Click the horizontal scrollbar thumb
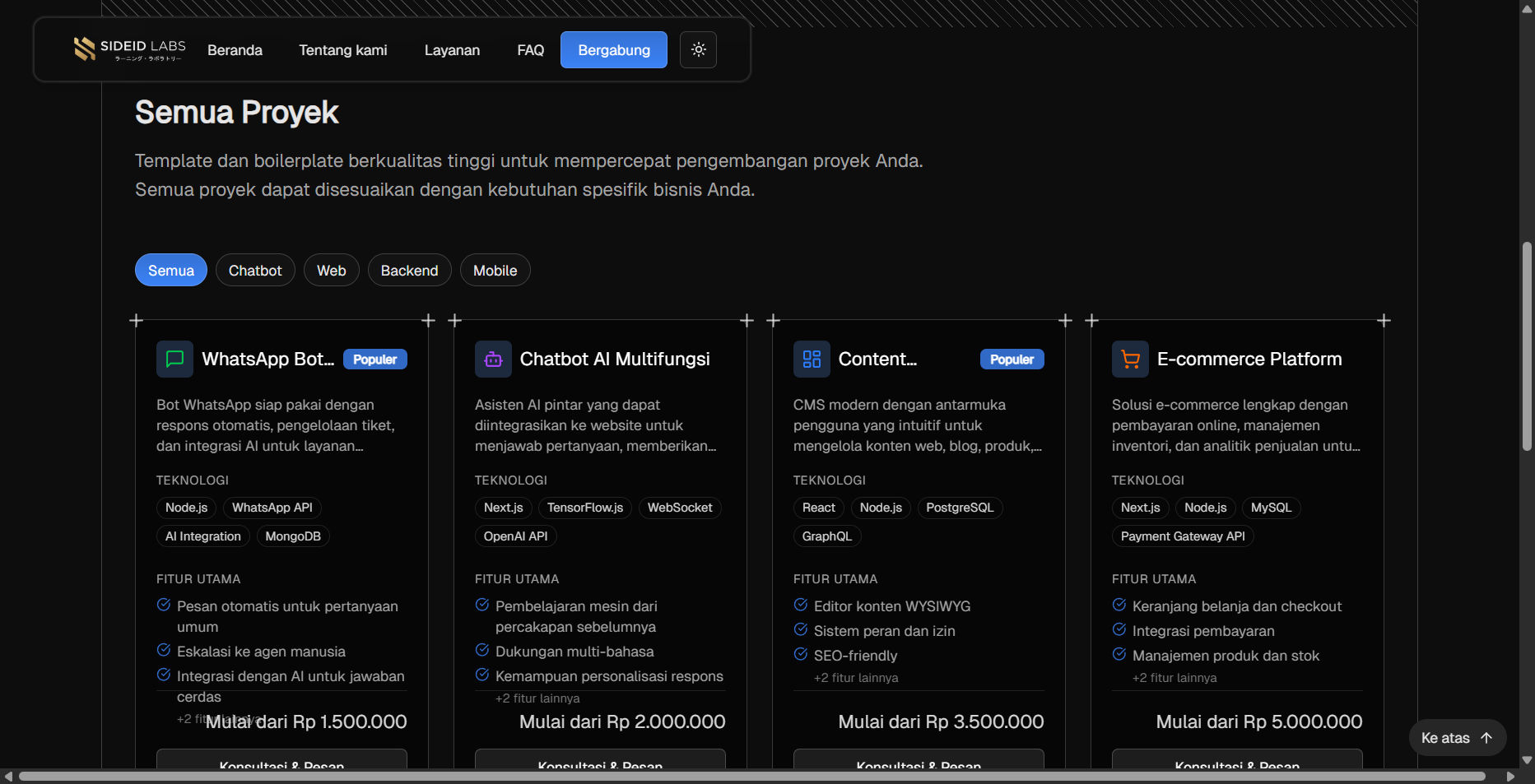The height and width of the screenshot is (784, 1535). tap(751, 777)
